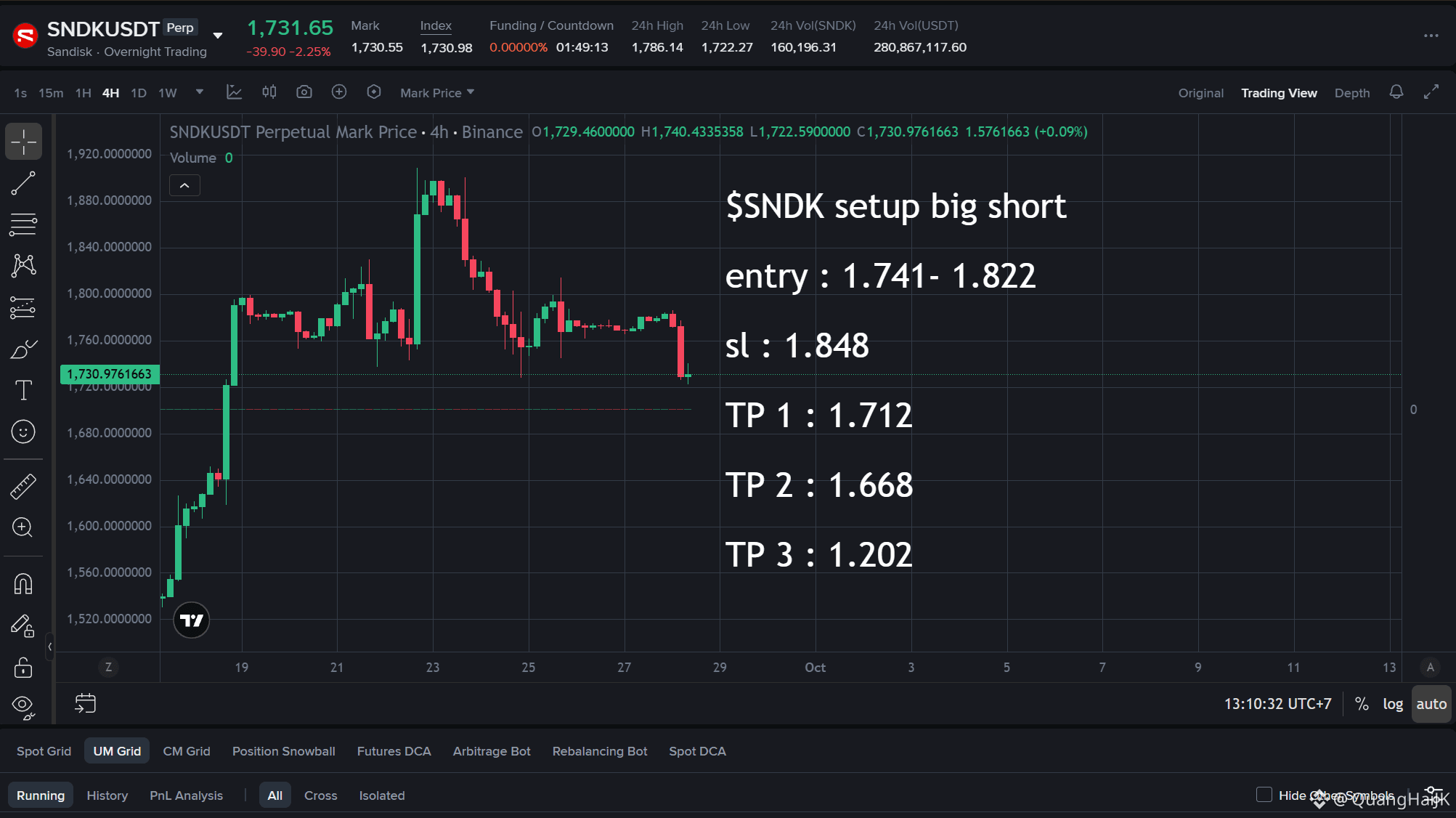
Task: Select the Fibonacci retracement tool
Action: (23, 224)
